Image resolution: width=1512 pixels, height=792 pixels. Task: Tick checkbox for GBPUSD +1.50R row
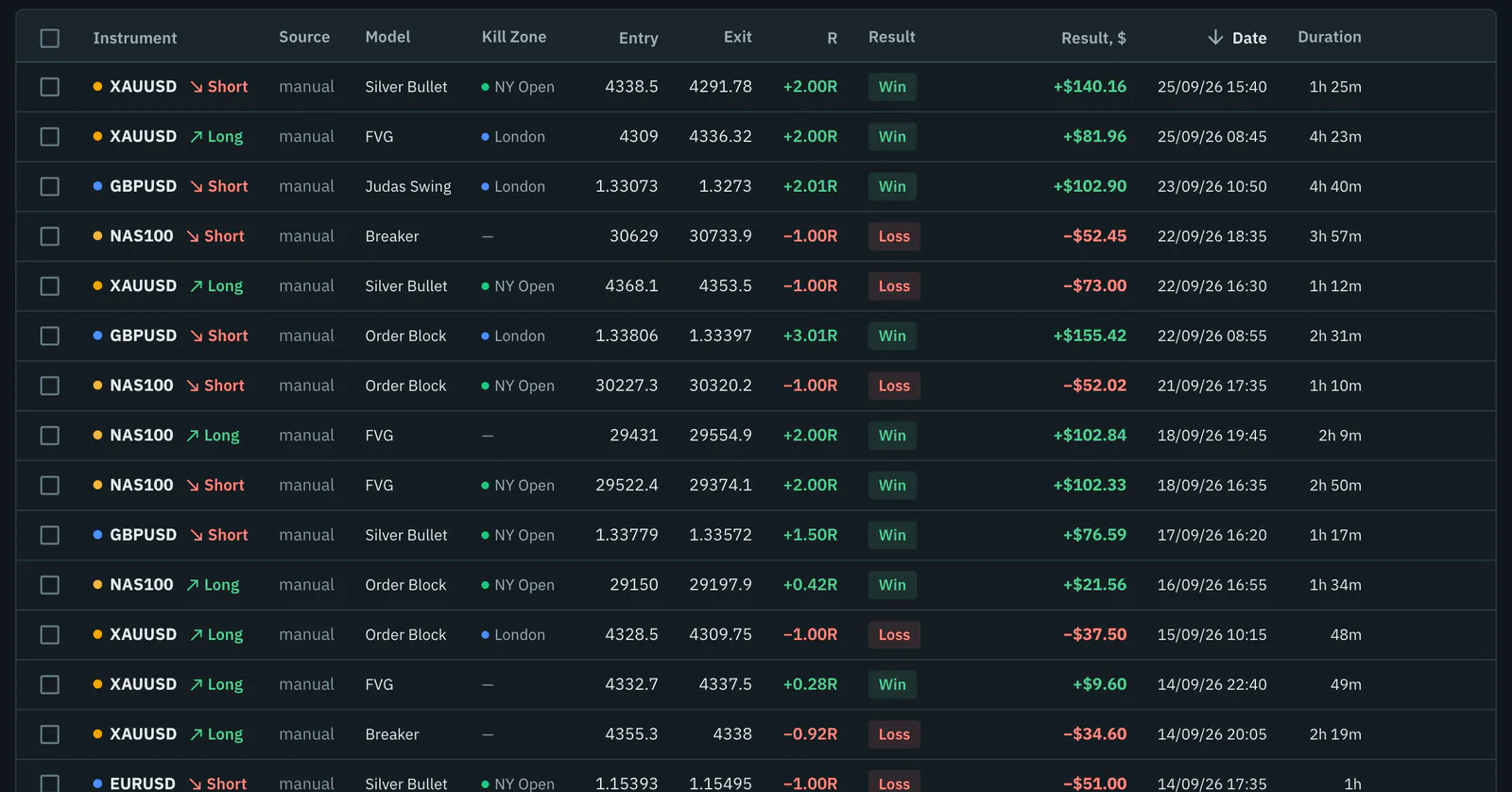tap(50, 535)
